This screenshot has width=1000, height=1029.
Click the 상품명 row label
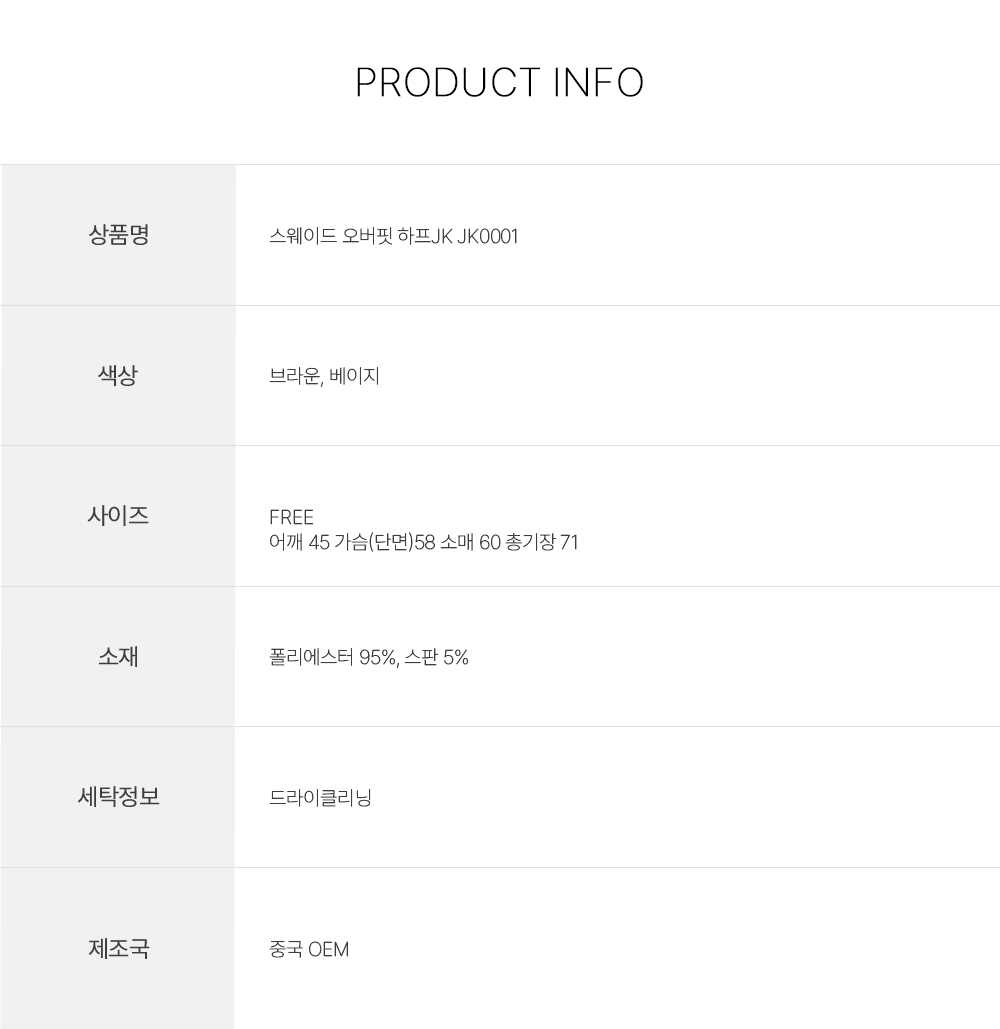(118, 235)
